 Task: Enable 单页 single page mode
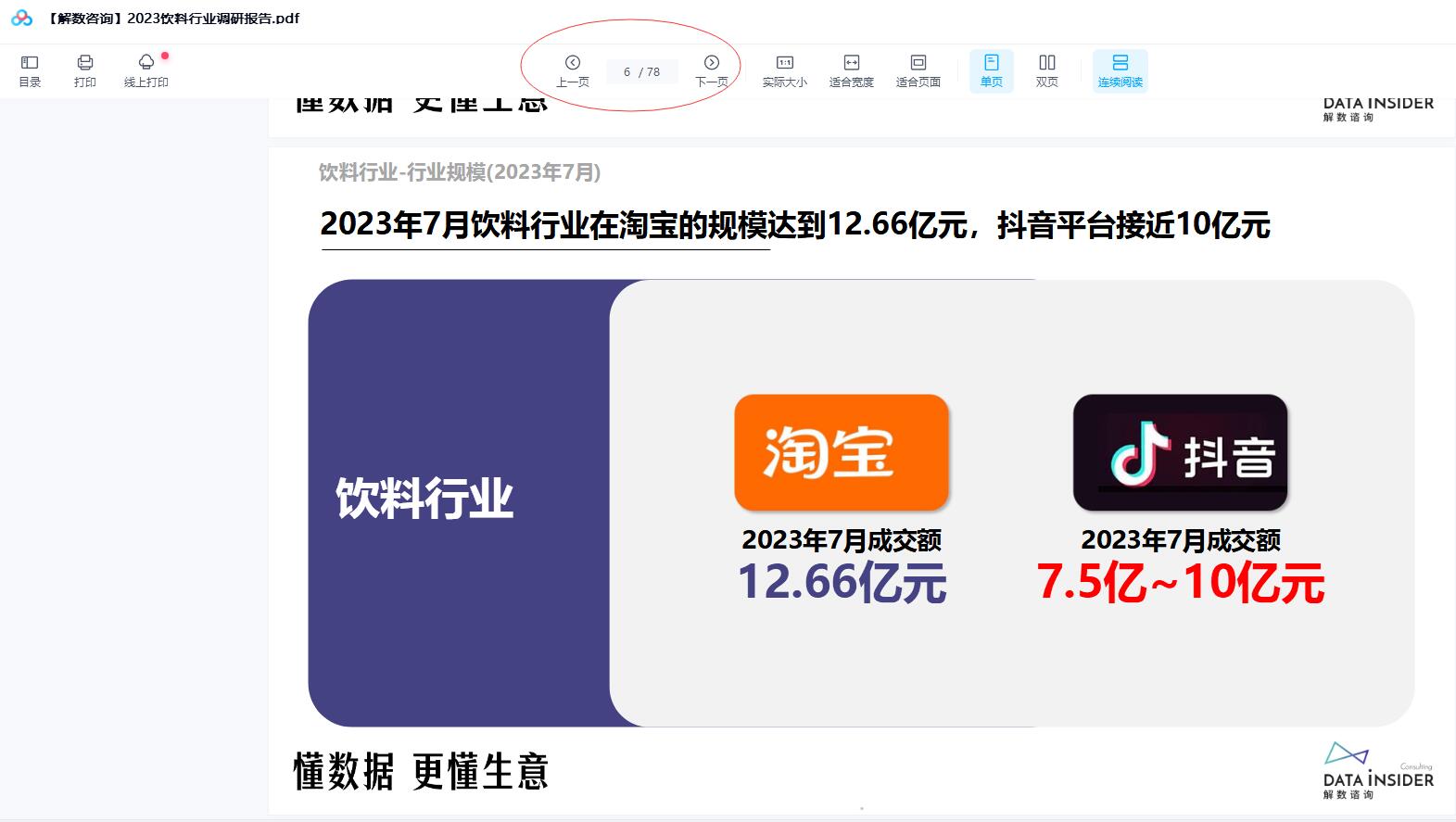pyautogui.click(x=991, y=70)
